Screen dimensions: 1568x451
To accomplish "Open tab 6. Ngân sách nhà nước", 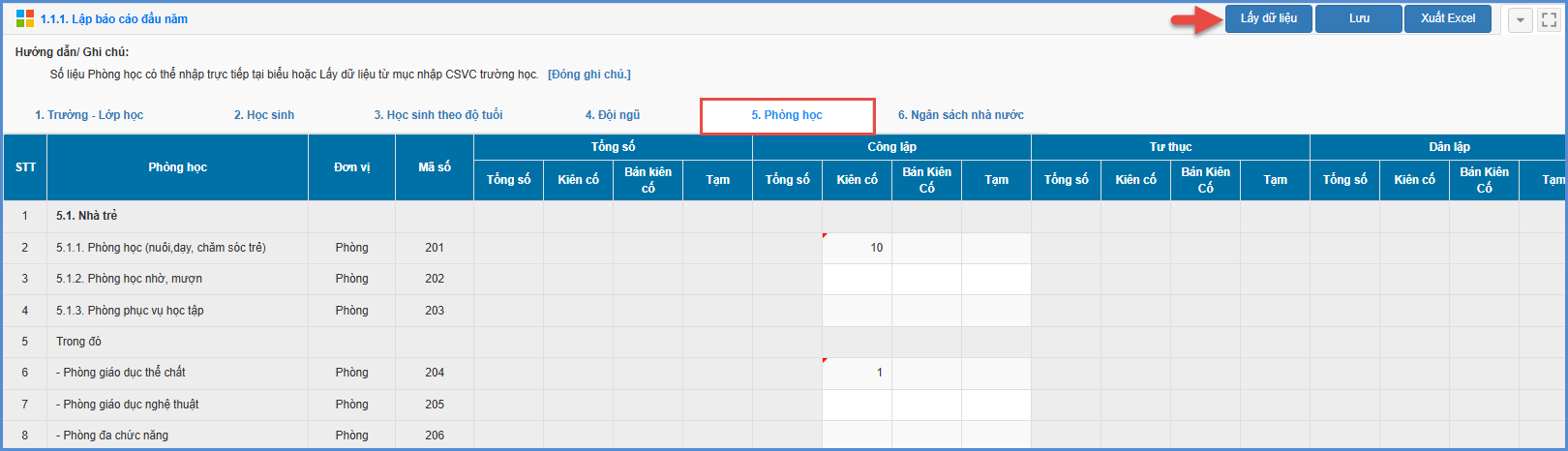I will tap(961, 115).
